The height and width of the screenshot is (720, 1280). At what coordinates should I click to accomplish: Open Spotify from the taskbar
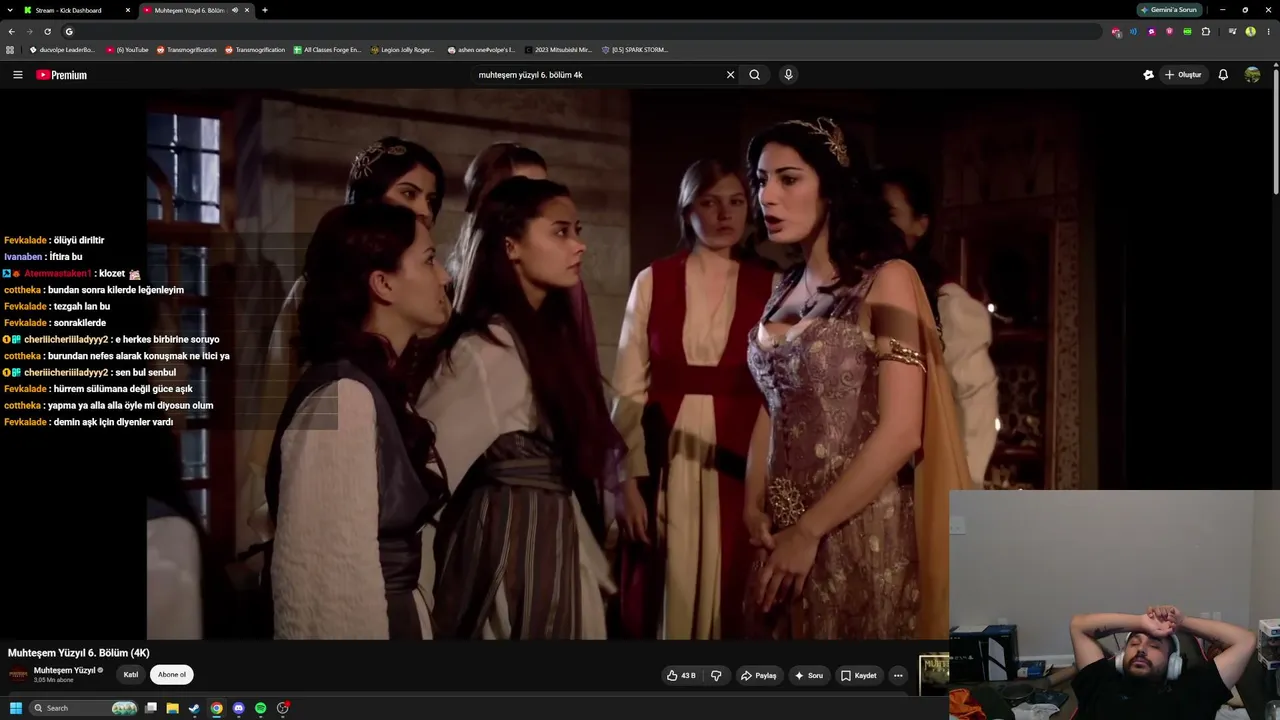point(260,708)
